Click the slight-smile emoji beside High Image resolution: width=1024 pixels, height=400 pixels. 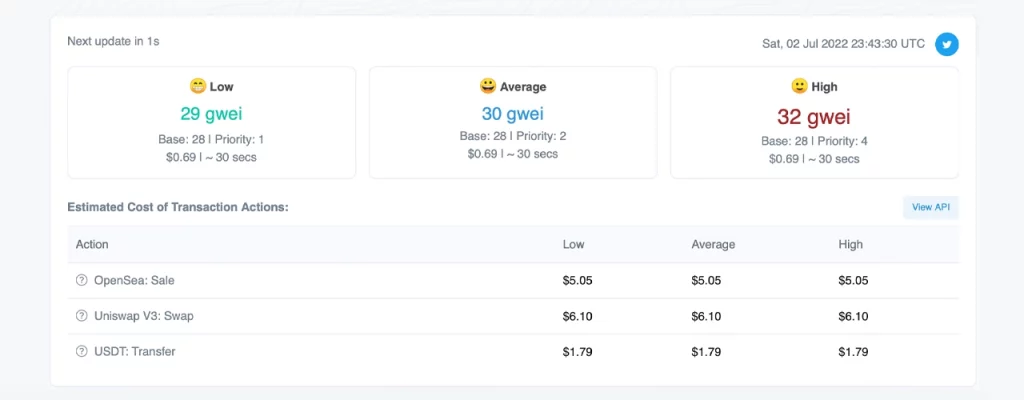799,86
